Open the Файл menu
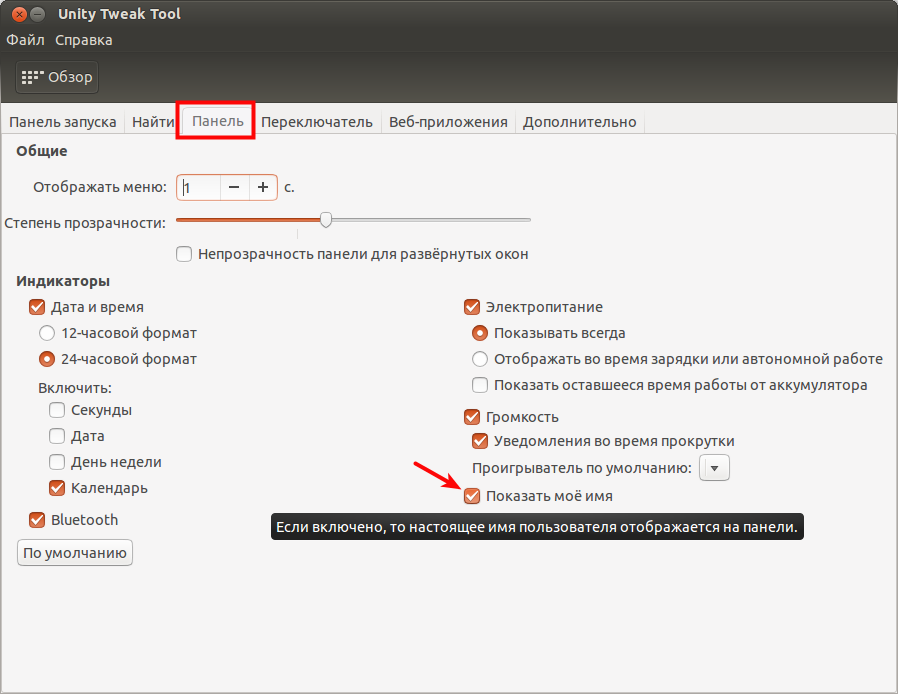The width and height of the screenshot is (898, 694). point(25,40)
